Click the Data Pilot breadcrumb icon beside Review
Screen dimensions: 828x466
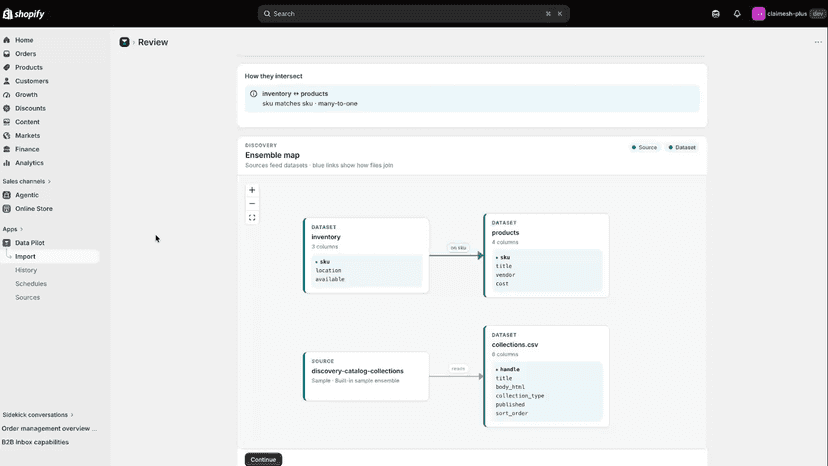pos(124,42)
